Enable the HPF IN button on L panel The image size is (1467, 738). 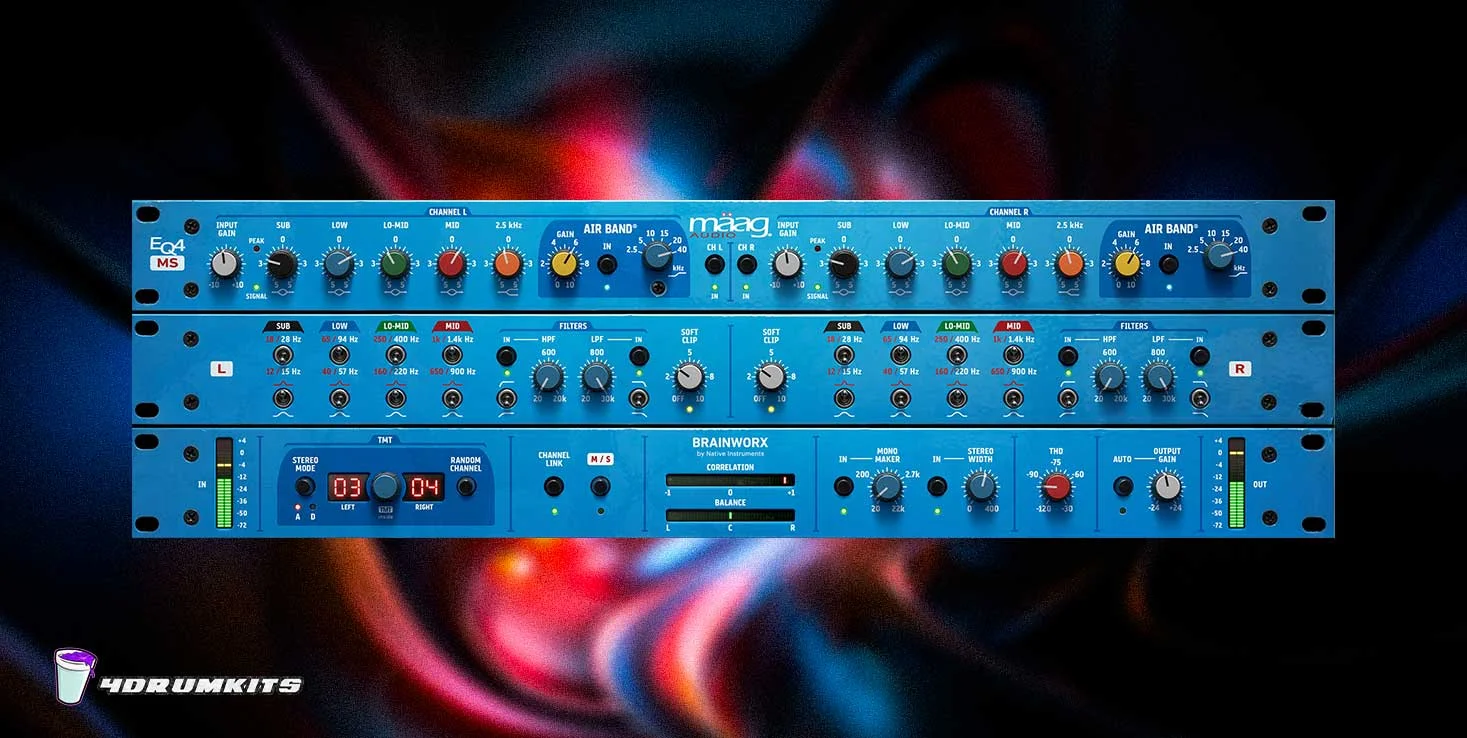pos(506,356)
